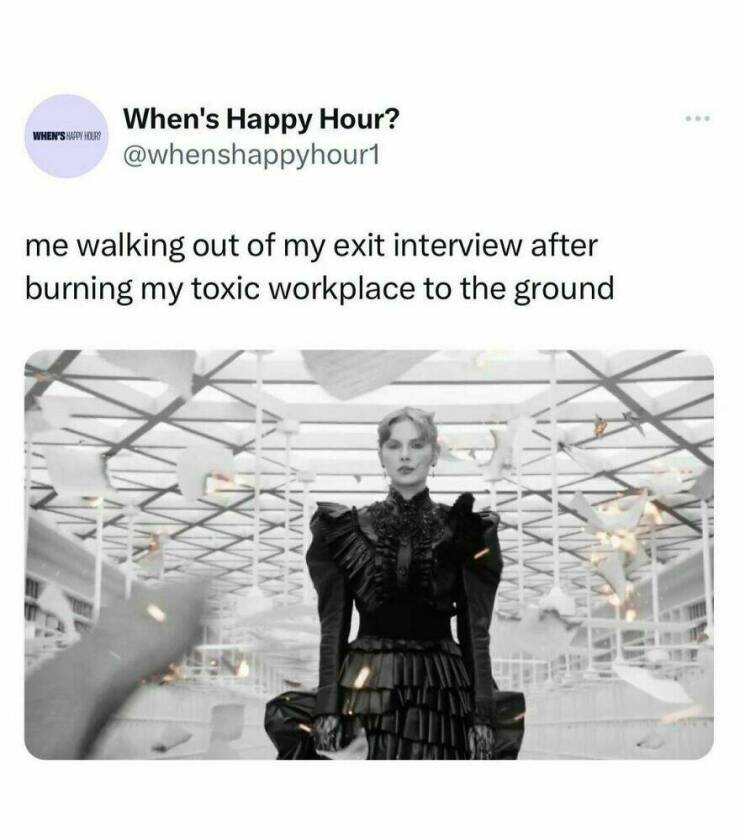740x839 pixels.
Task: Click the high lace collar on the woman
Action: 408,503
